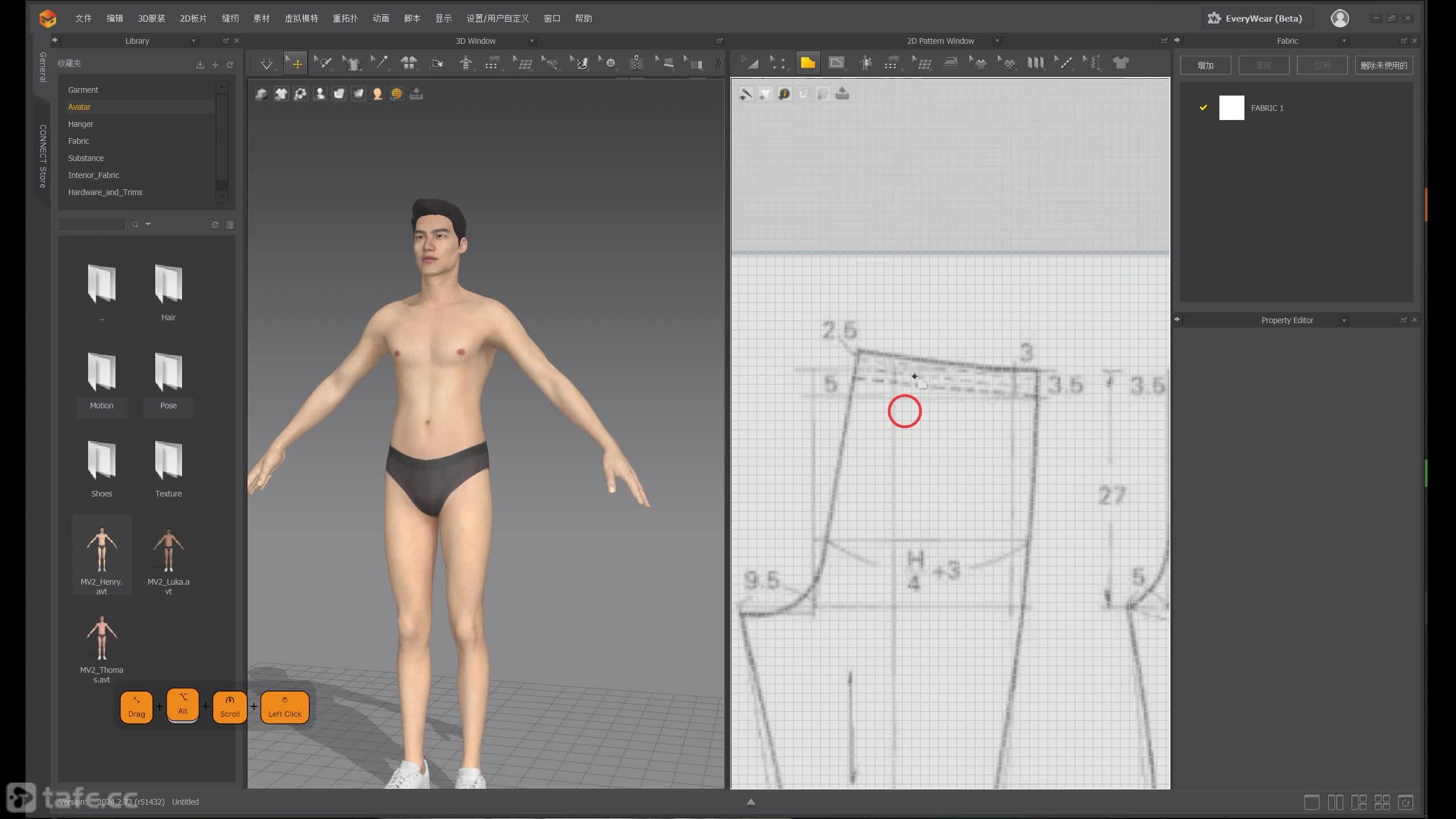Image resolution: width=1456 pixels, height=819 pixels.
Task: Click the 增加 fabric button
Action: tap(1205, 65)
